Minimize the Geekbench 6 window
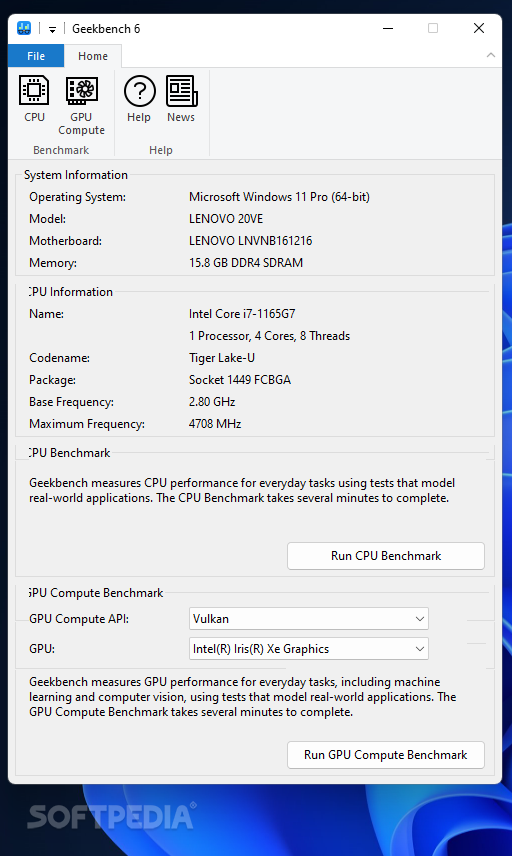 coord(388,28)
